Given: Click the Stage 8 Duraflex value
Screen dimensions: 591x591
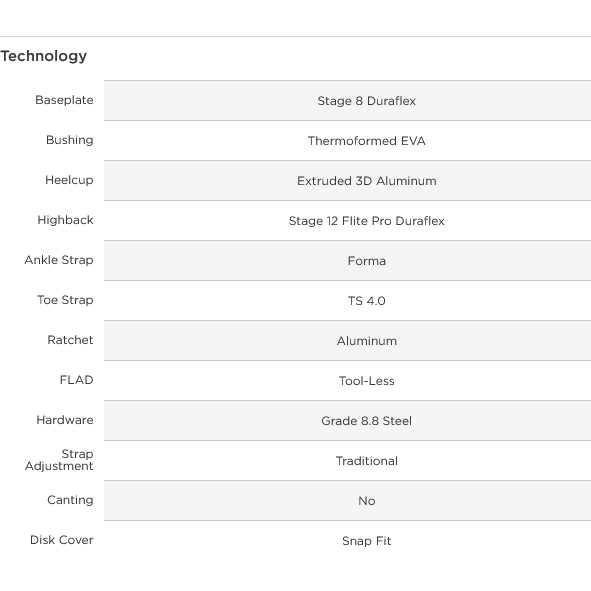Looking at the screenshot, I should (366, 101).
